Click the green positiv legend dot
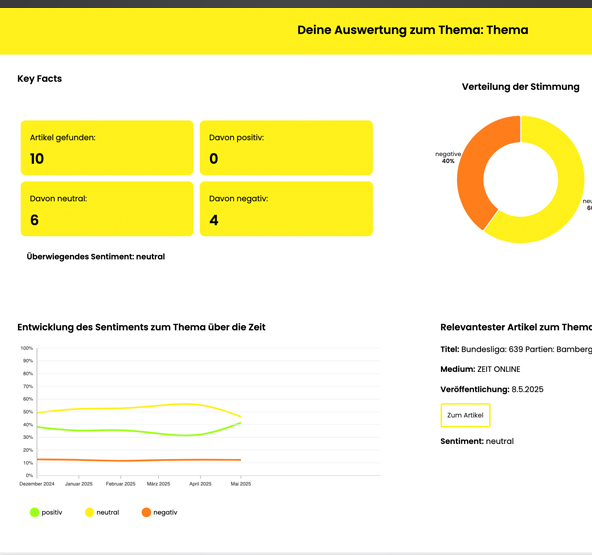This screenshot has width=592, height=555. click(34, 512)
